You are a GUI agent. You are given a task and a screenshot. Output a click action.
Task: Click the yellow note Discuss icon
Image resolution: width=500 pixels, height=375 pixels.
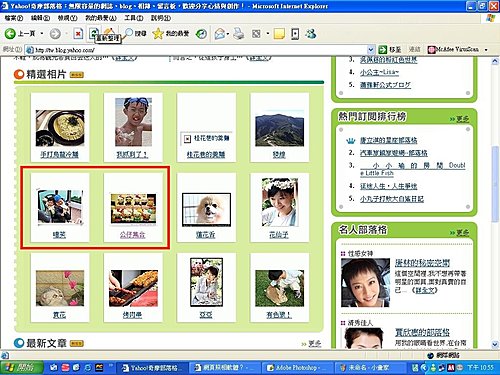click(279, 34)
